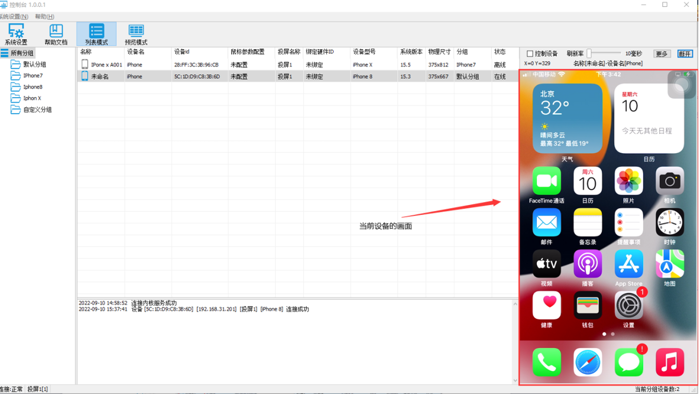Open FaceTime app on mirrored phone

coord(547,181)
